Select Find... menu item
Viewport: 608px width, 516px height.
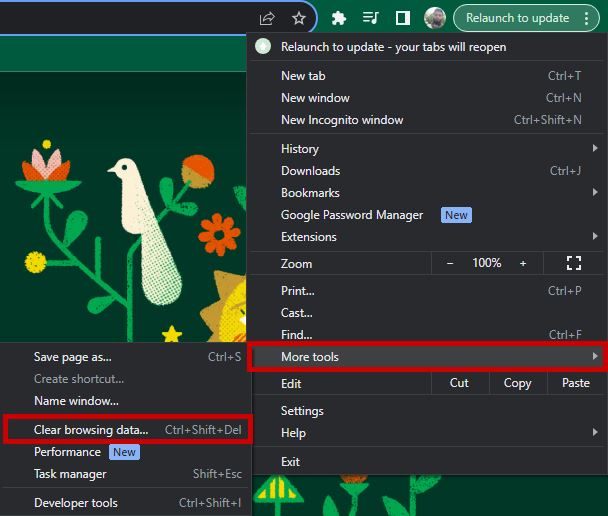pyautogui.click(x=427, y=334)
